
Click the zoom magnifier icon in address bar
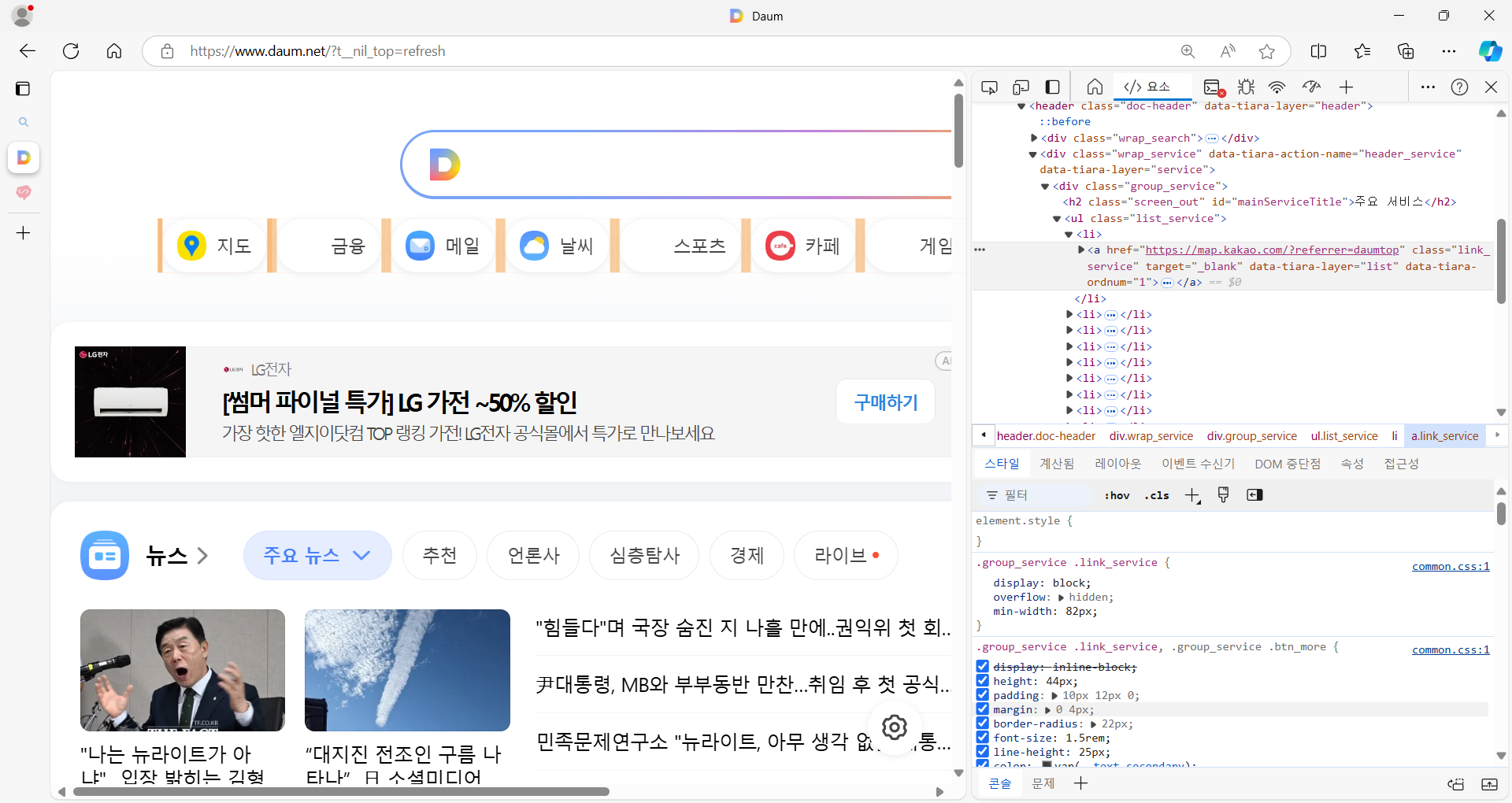tap(1188, 51)
